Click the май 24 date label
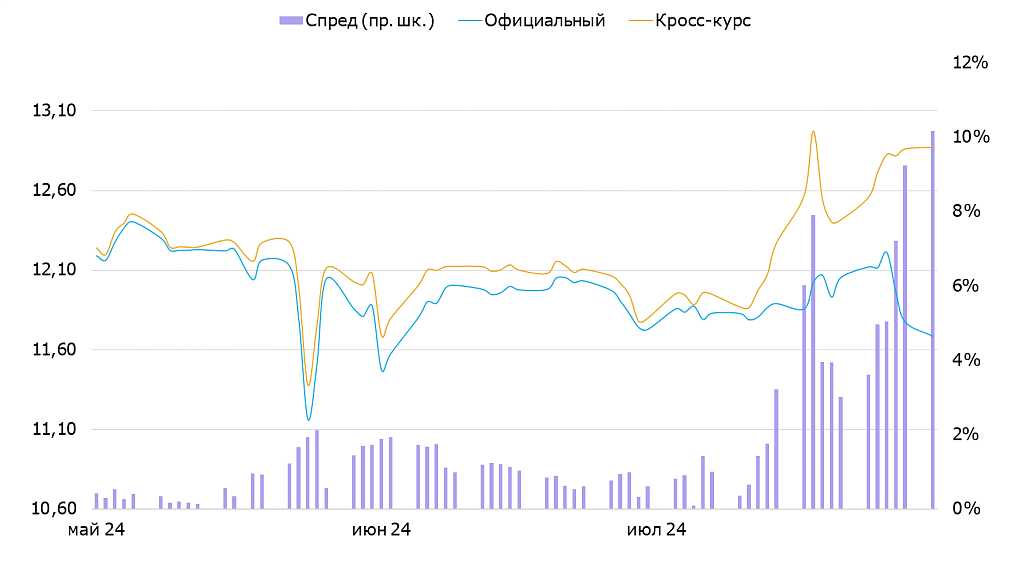1024x567 pixels. (x=96, y=528)
